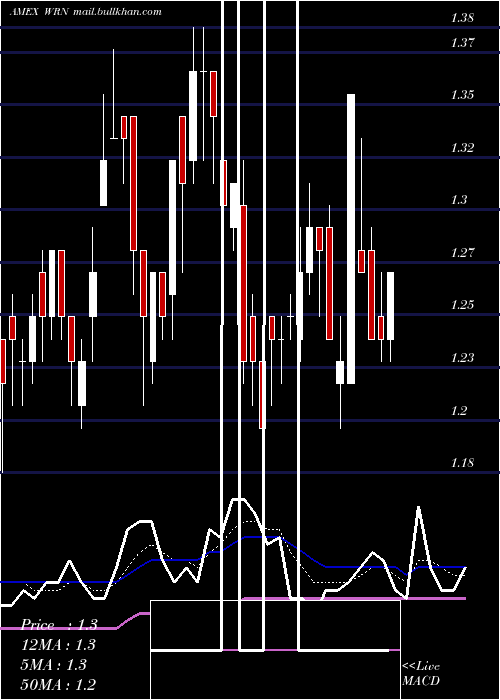Click the Price : 1.3 legend text

59,625
